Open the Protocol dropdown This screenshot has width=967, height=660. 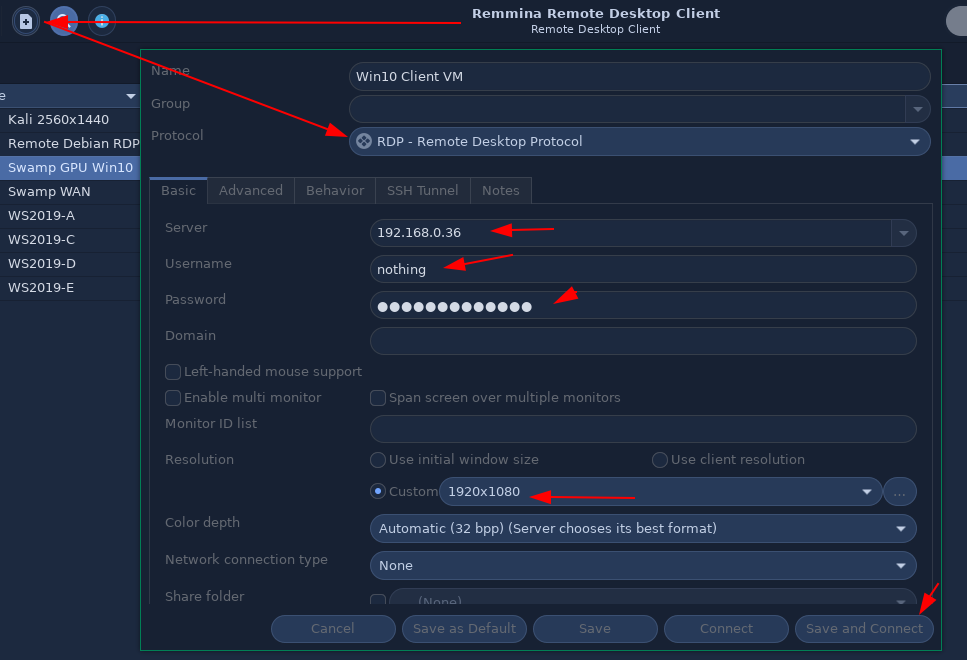coord(640,141)
